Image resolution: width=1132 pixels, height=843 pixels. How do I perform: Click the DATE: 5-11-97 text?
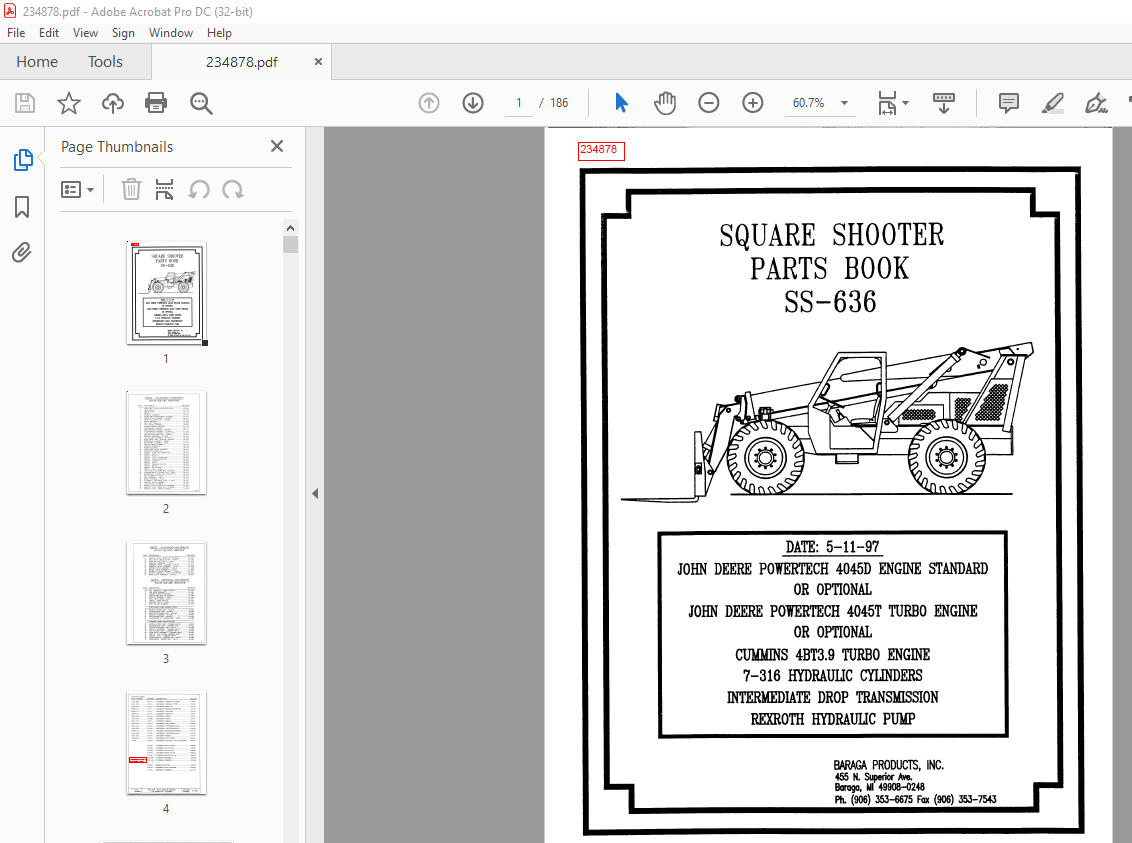(832, 547)
